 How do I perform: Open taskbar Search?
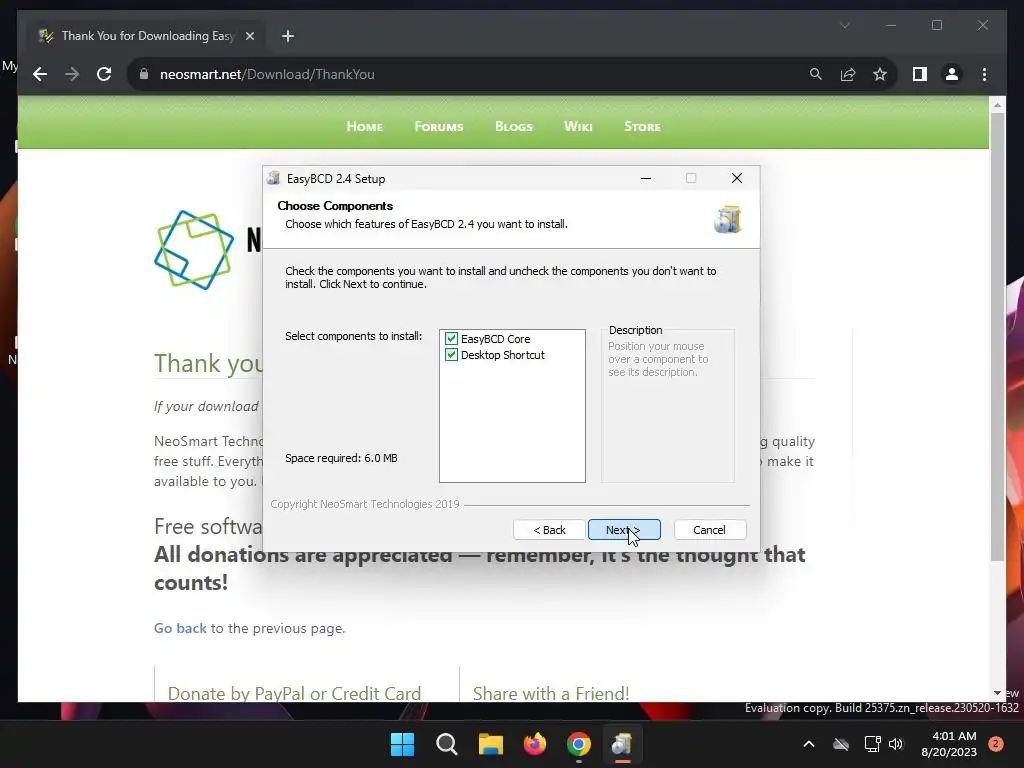[447, 744]
